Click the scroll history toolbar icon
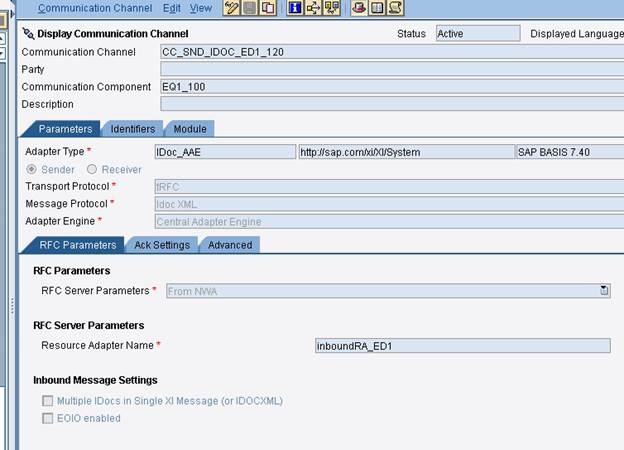Screen dimensions: 624x450 pos(395,8)
